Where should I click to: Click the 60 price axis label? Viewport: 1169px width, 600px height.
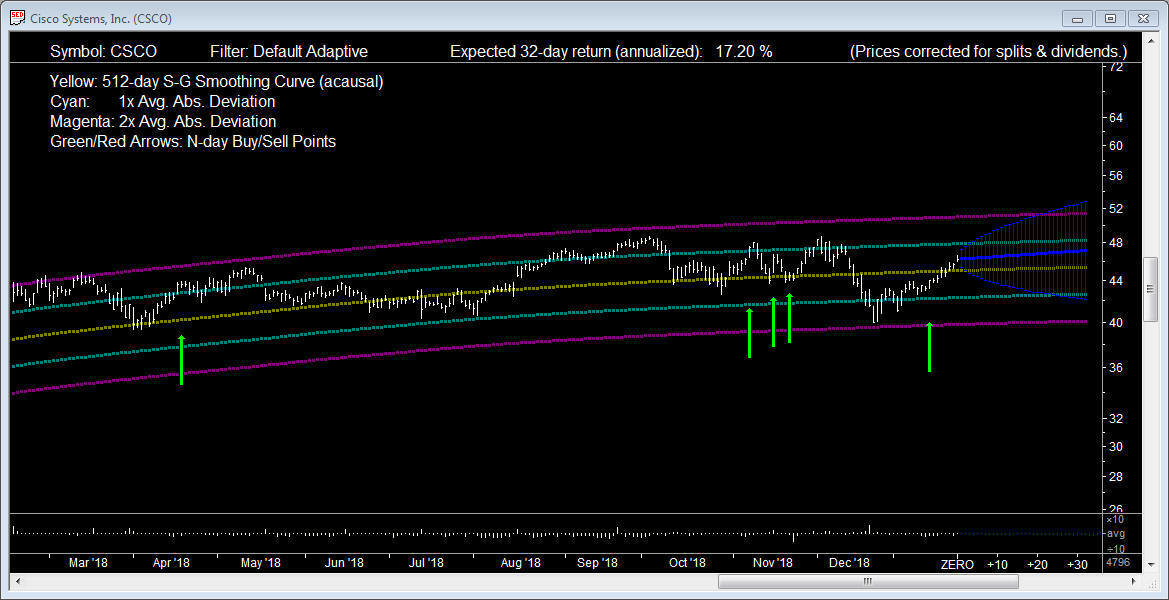click(x=1116, y=145)
